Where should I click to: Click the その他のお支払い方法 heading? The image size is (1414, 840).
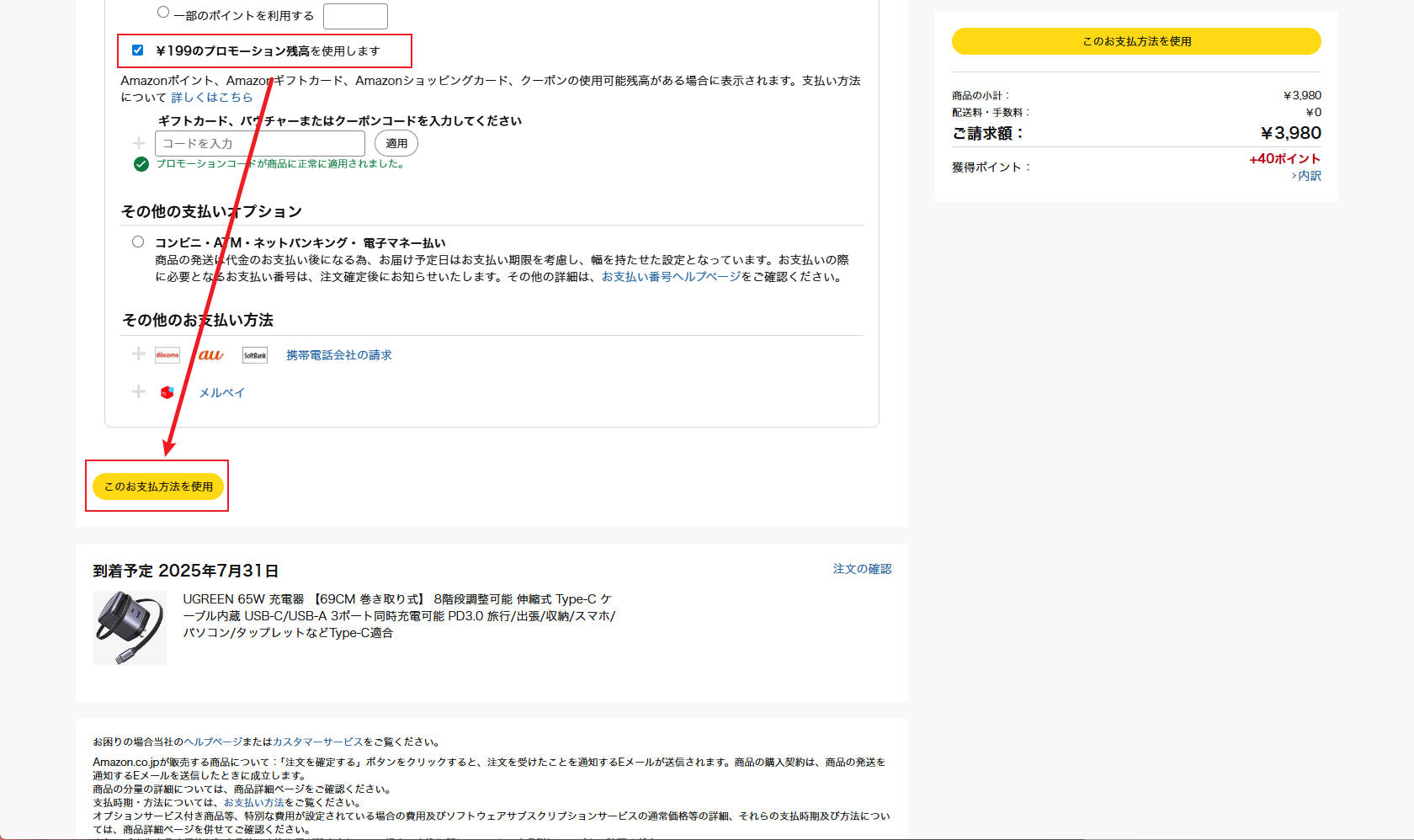click(198, 320)
